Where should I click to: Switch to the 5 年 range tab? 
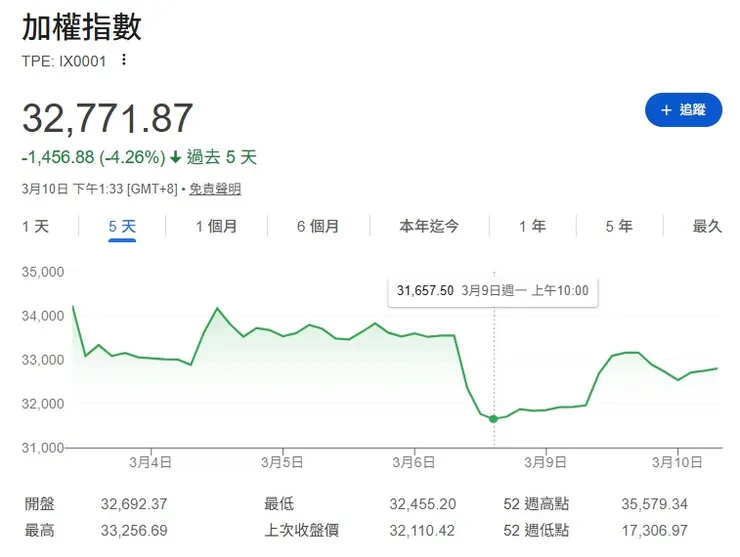click(x=619, y=226)
